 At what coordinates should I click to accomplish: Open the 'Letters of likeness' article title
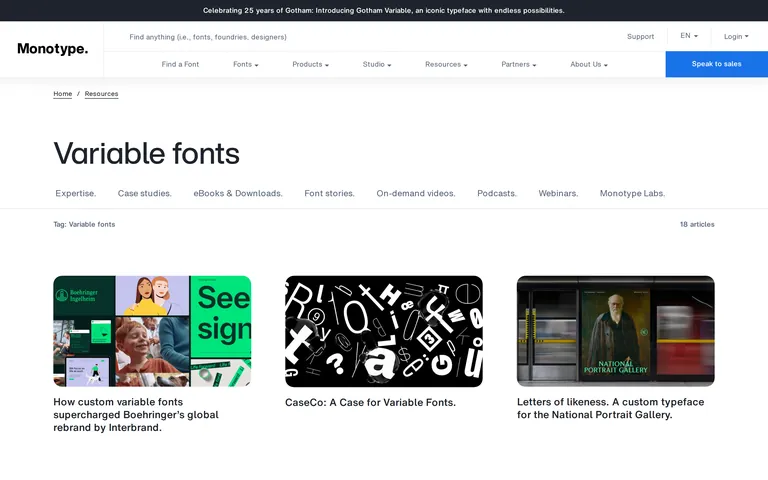coord(611,408)
